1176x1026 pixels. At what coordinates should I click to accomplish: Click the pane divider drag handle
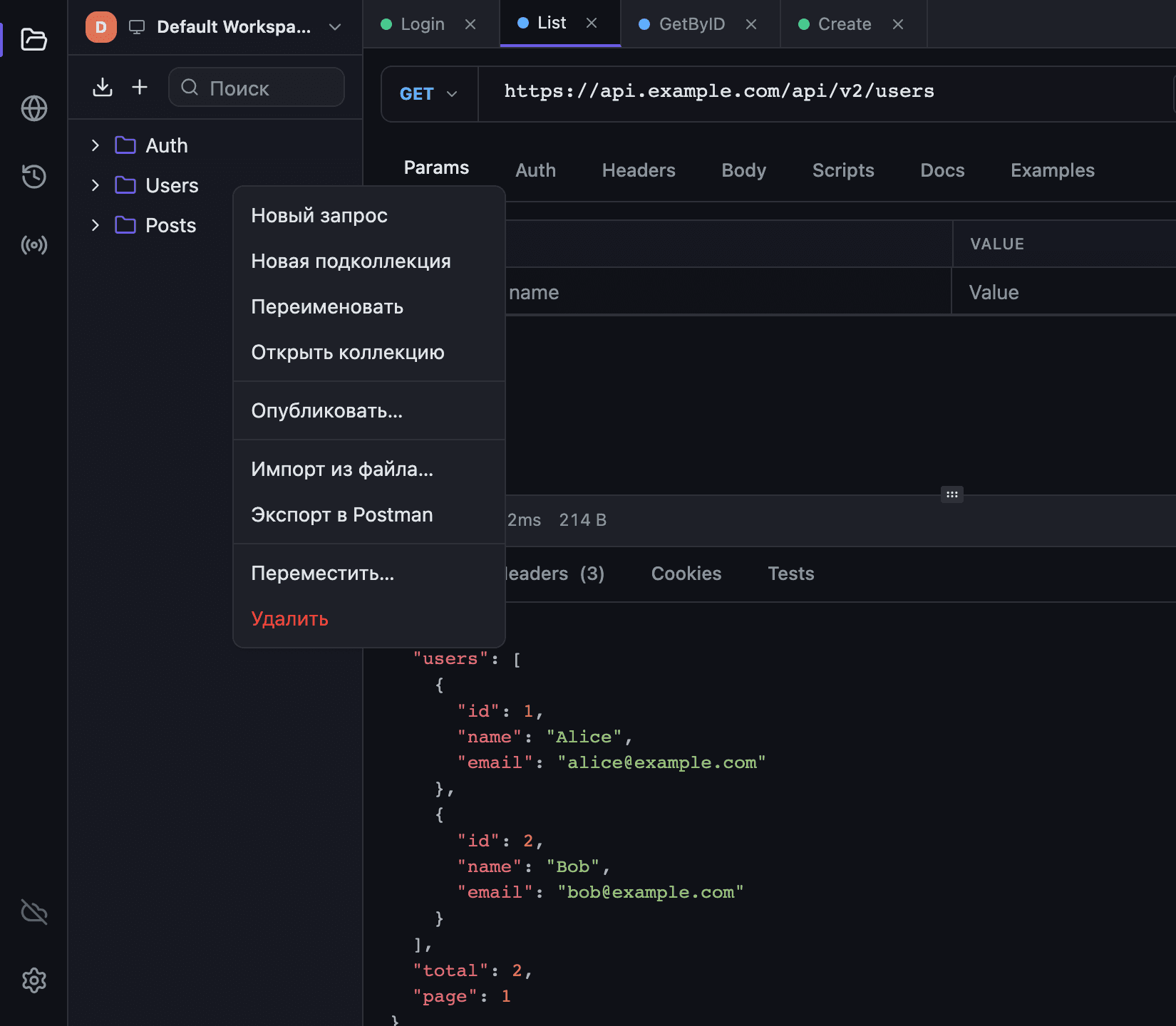tap(952, 494)
